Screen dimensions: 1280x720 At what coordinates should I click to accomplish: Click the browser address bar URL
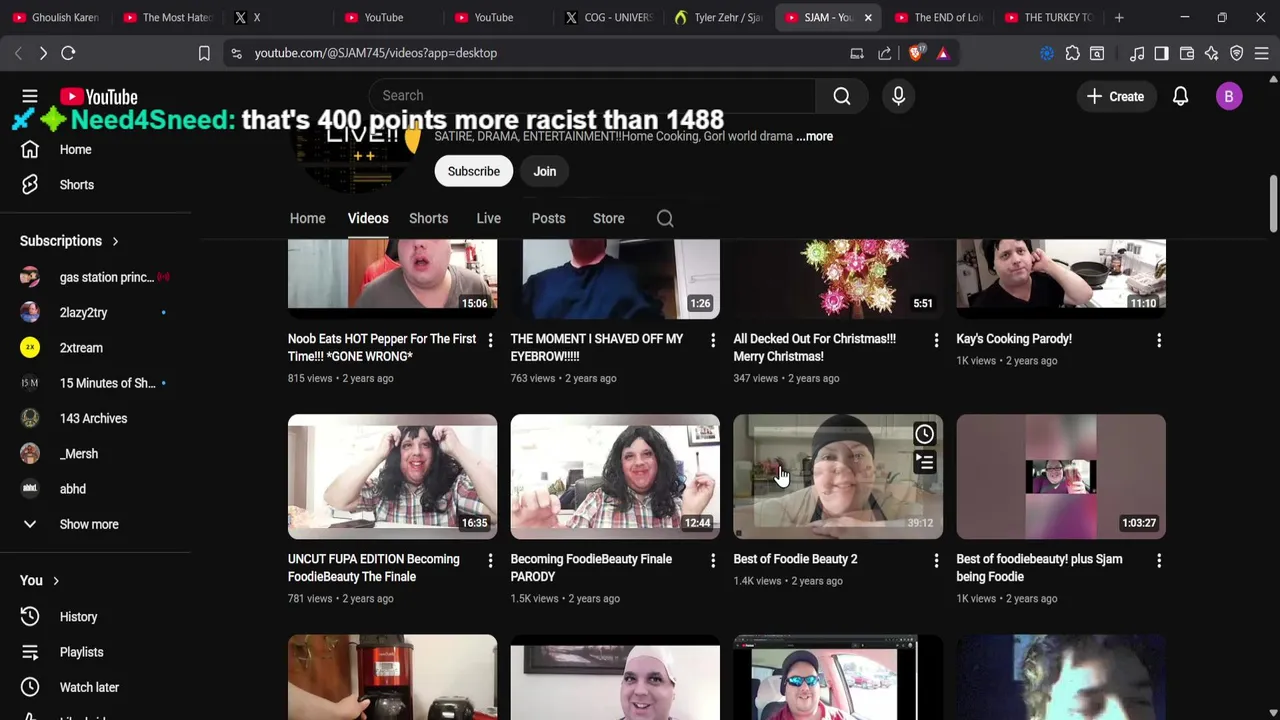click(x=375, y=53)
